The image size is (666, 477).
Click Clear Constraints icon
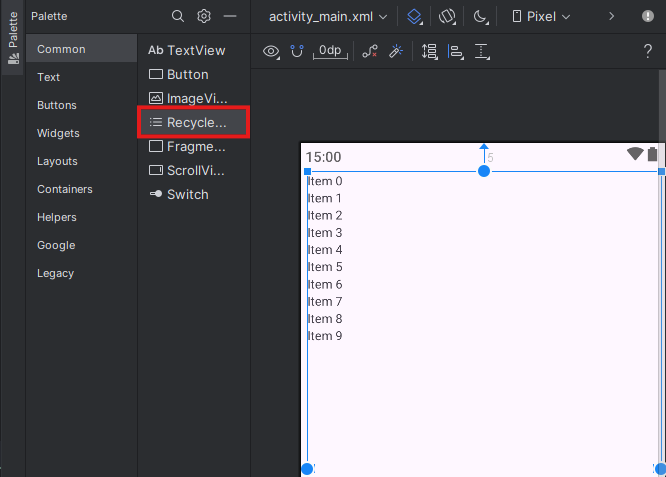coord(370,51)
